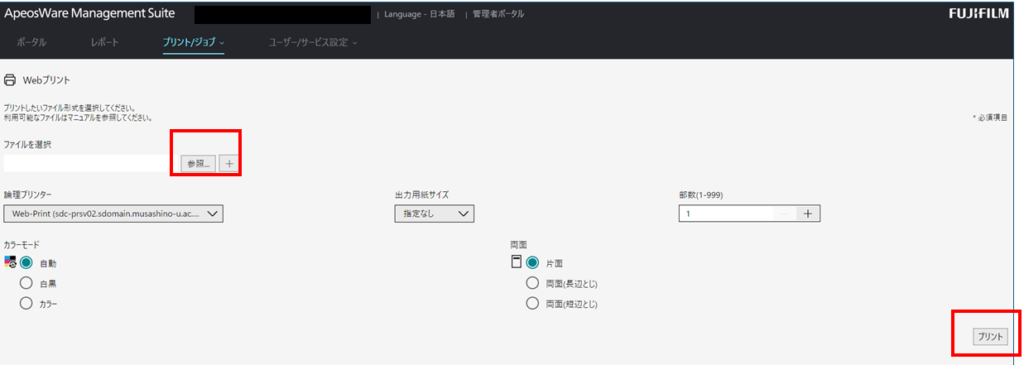Click the color mode palette icon
The width and height of the screenshot is (1024, 365).
click(x=10, y=262)
